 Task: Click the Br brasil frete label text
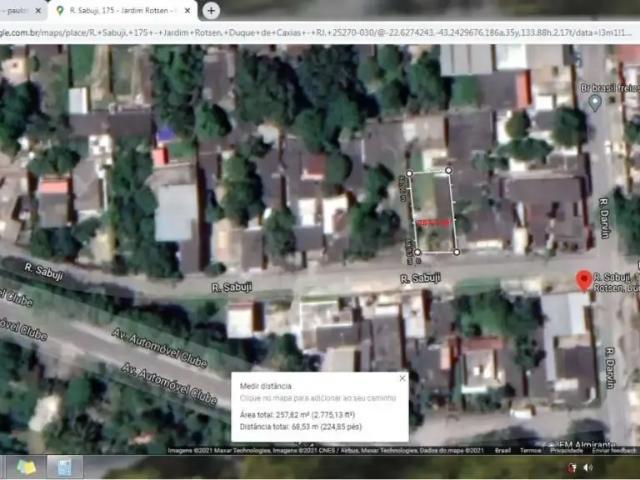(610, 88)
